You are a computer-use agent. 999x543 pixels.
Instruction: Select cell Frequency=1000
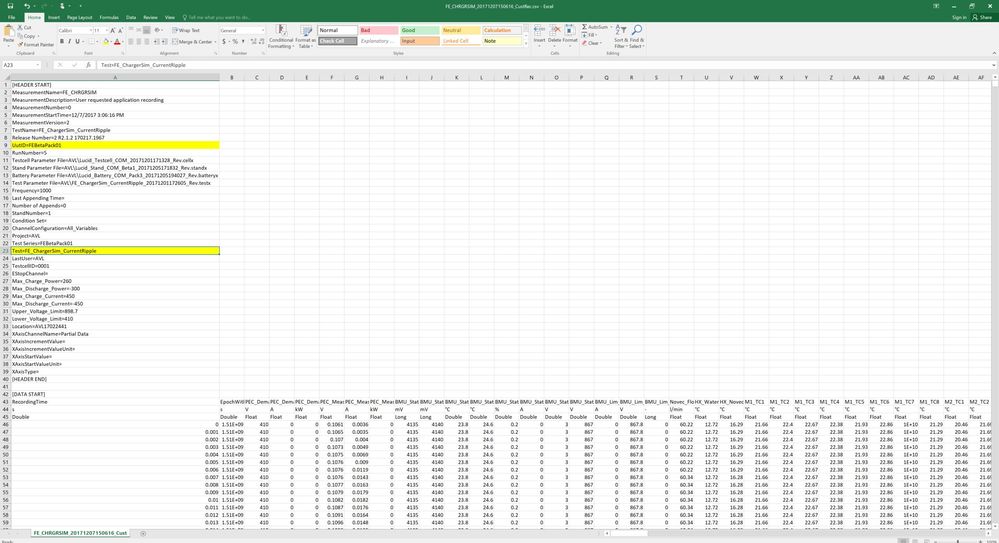[115, 191]
